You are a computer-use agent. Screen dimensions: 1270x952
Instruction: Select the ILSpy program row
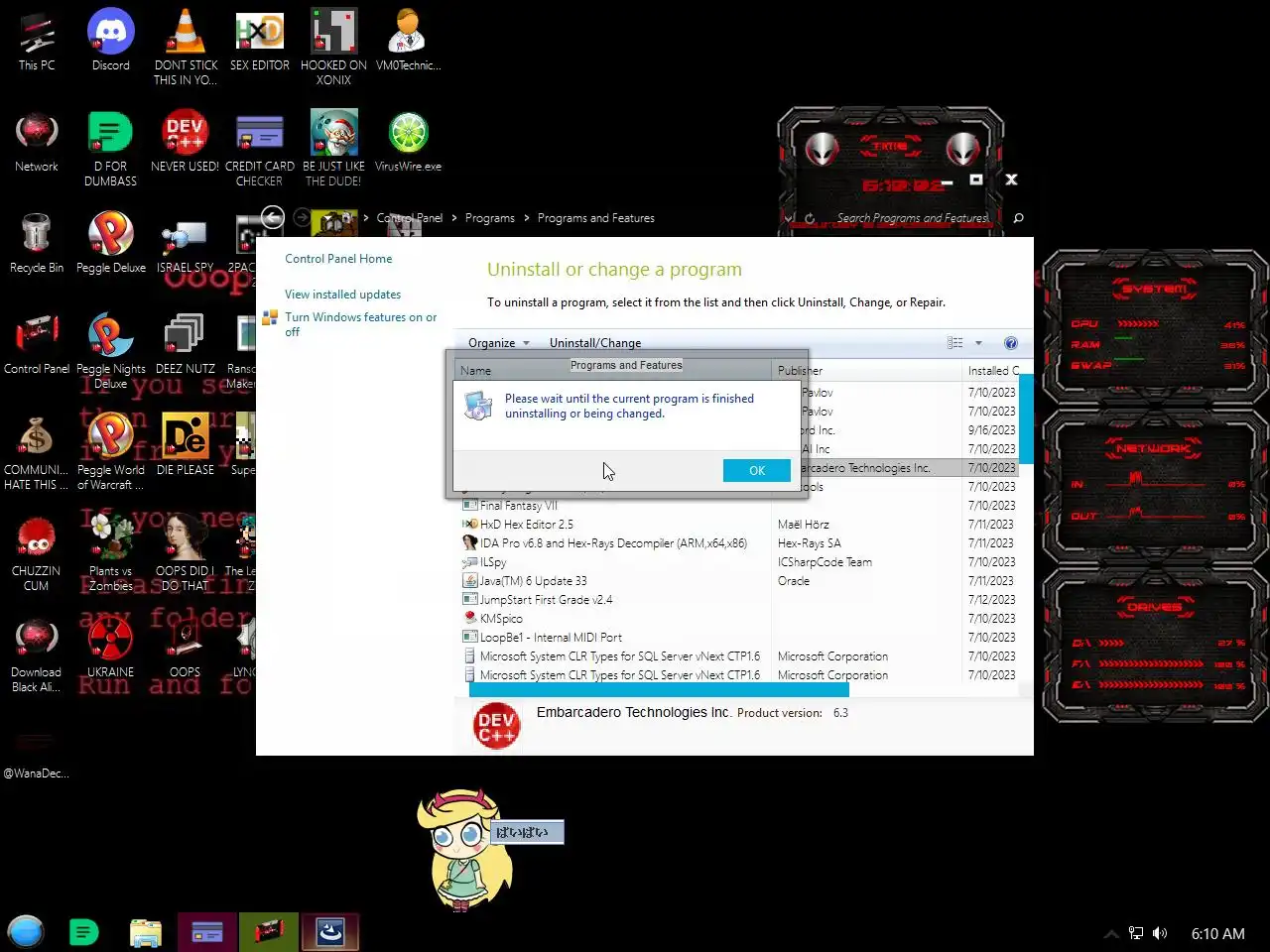(740, 562)
